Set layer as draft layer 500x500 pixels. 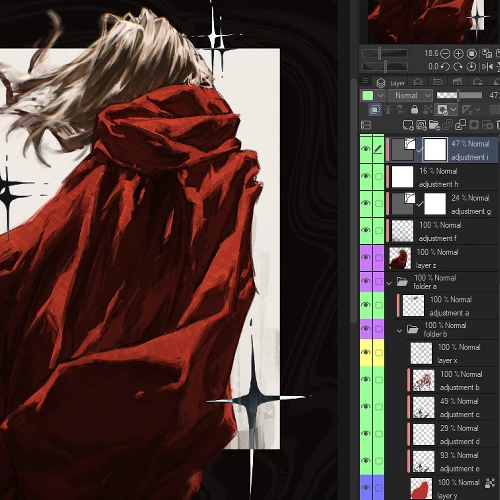coord(401,109)
